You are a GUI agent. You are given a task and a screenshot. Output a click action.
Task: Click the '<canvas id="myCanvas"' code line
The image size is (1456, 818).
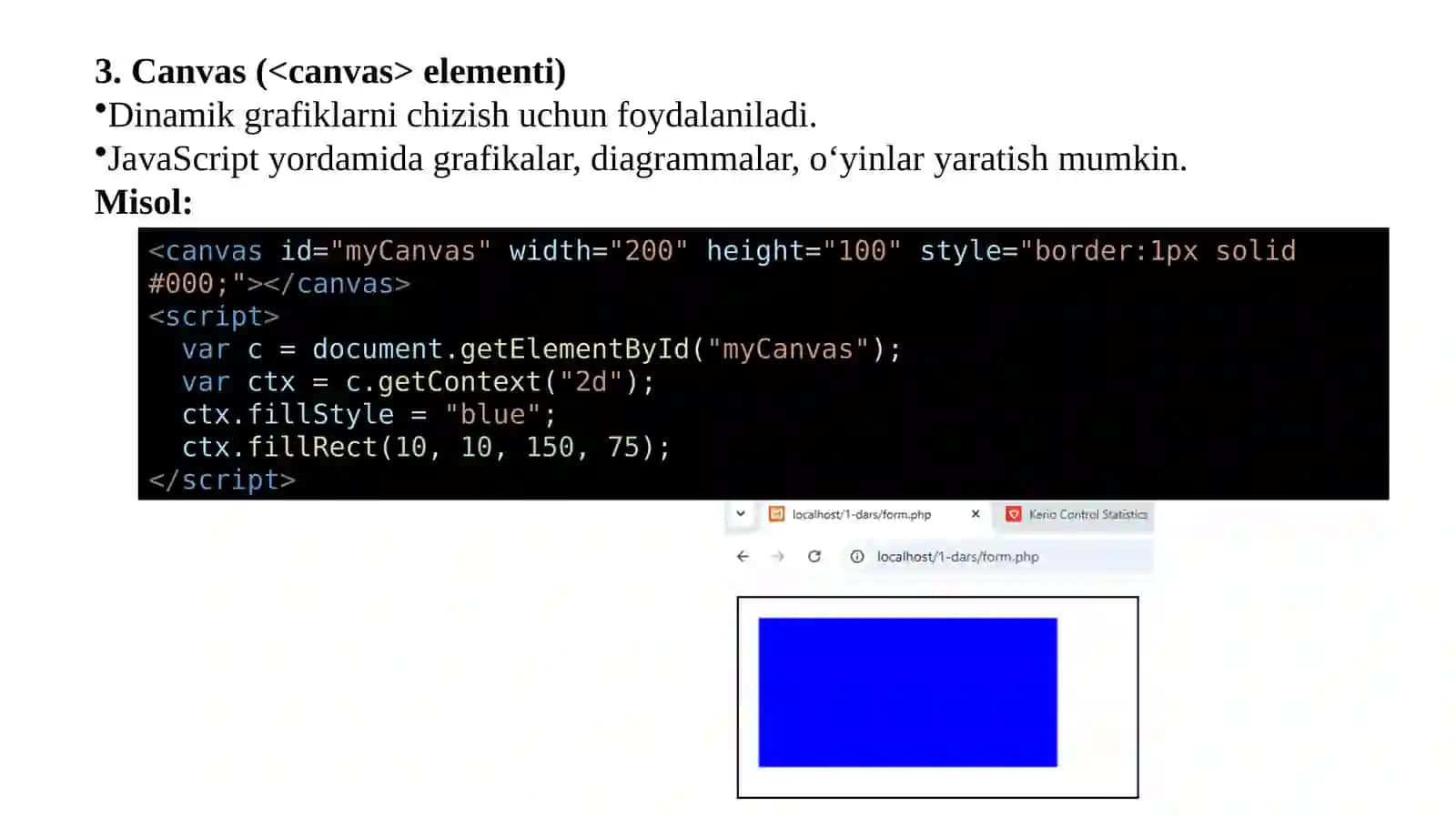(723, 251)
